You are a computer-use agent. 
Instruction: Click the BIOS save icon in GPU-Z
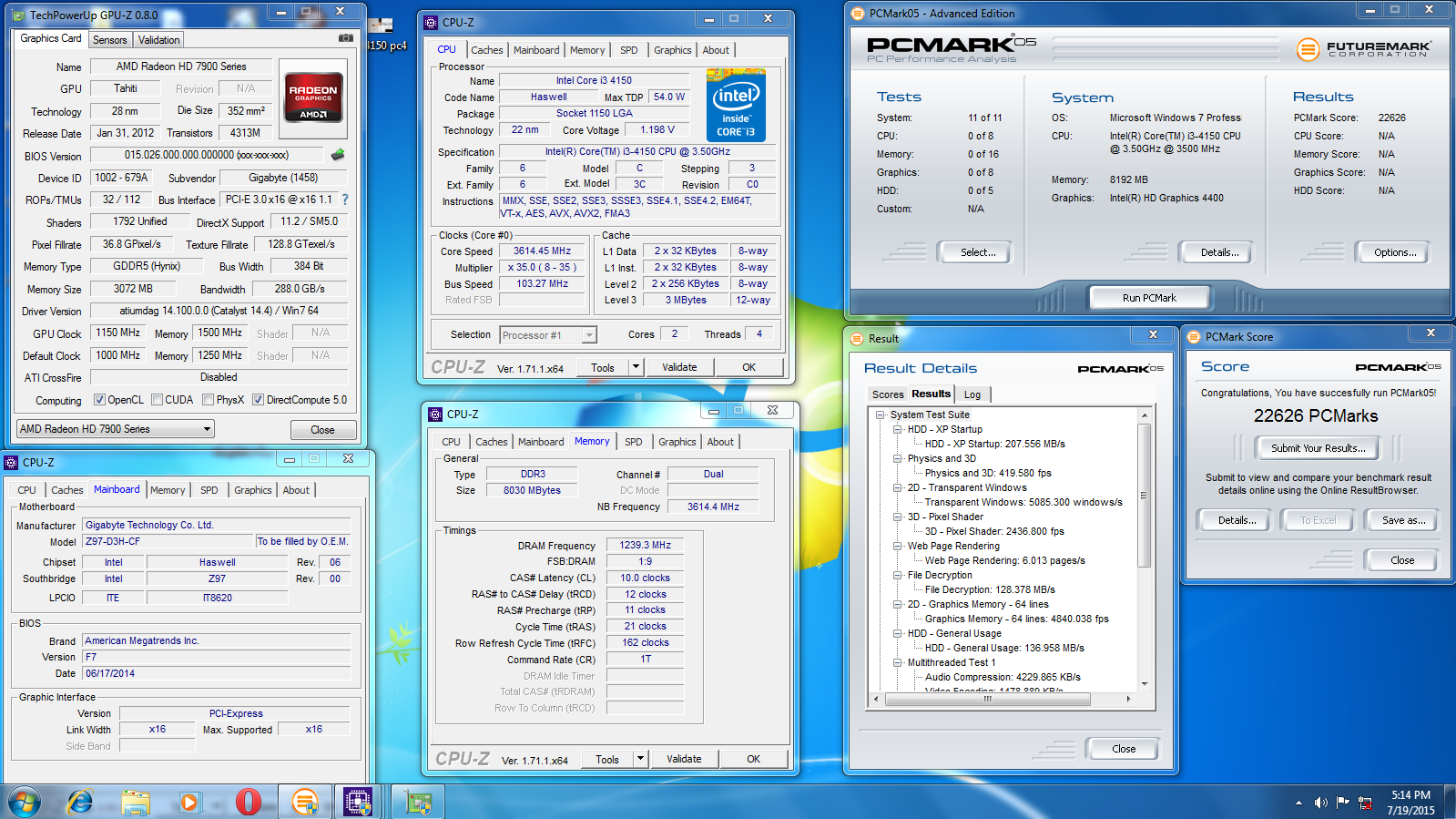click(x=338, y=155)
